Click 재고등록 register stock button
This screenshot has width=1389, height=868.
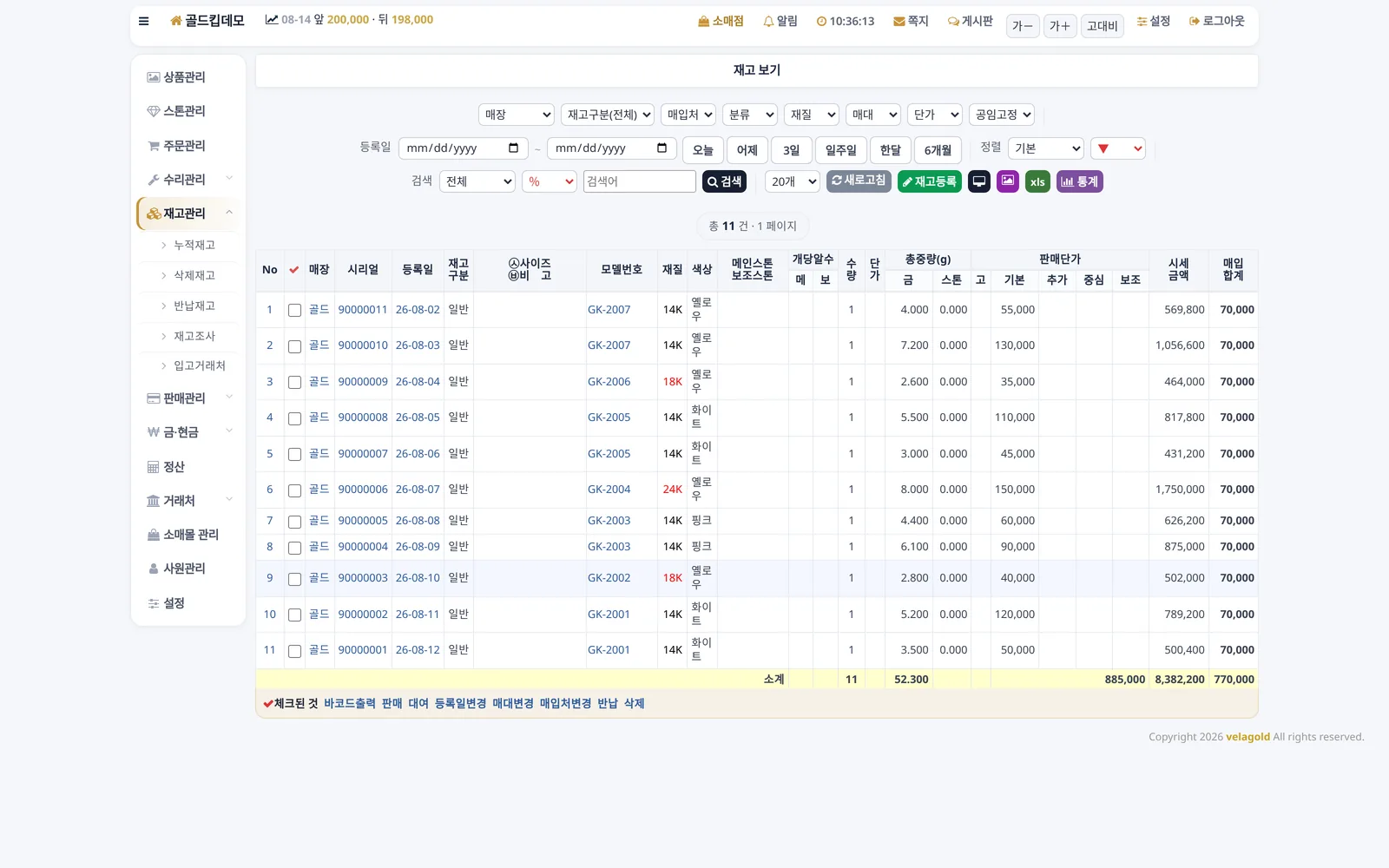pos(930,181)
